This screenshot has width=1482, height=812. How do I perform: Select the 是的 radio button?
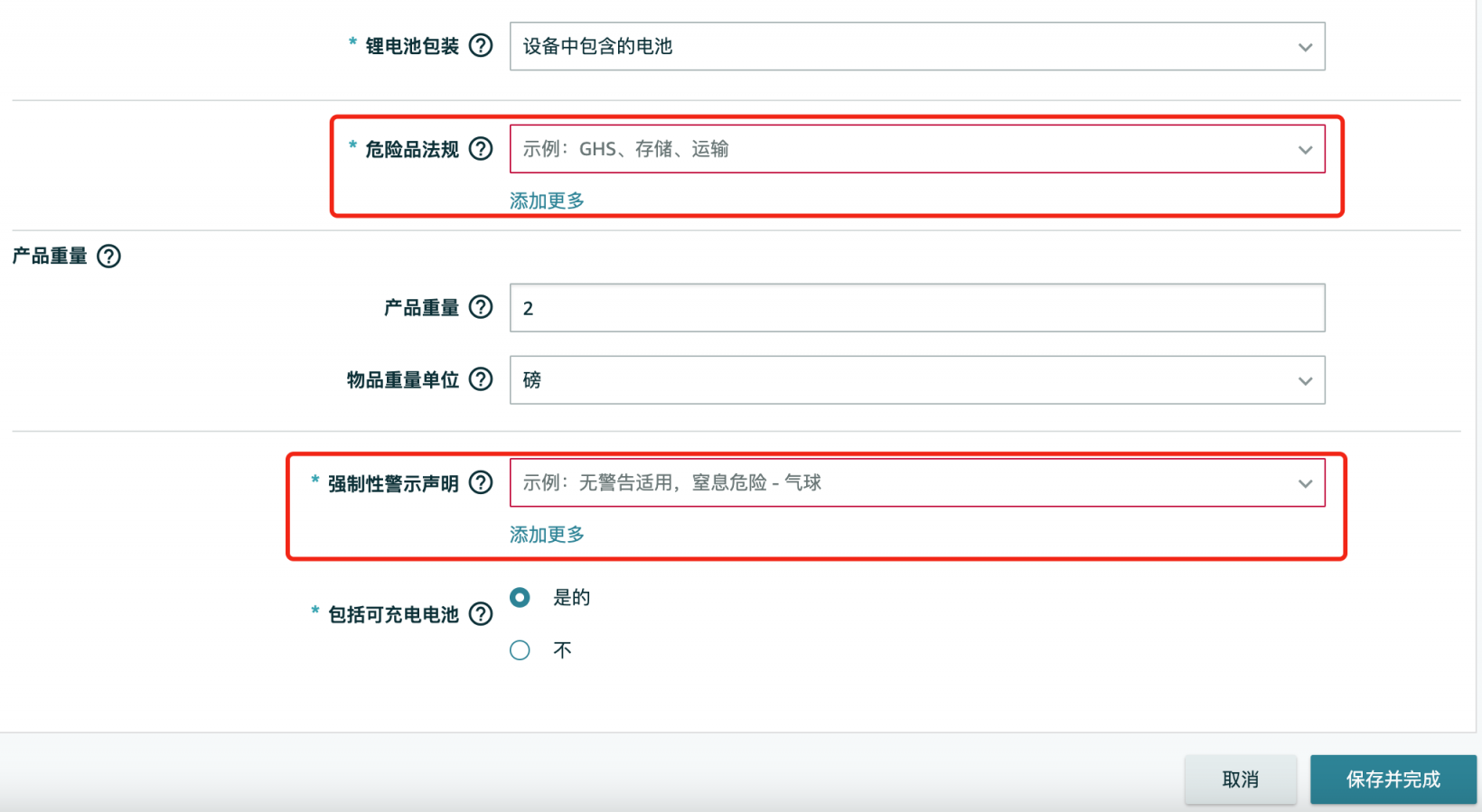[520, 597]
